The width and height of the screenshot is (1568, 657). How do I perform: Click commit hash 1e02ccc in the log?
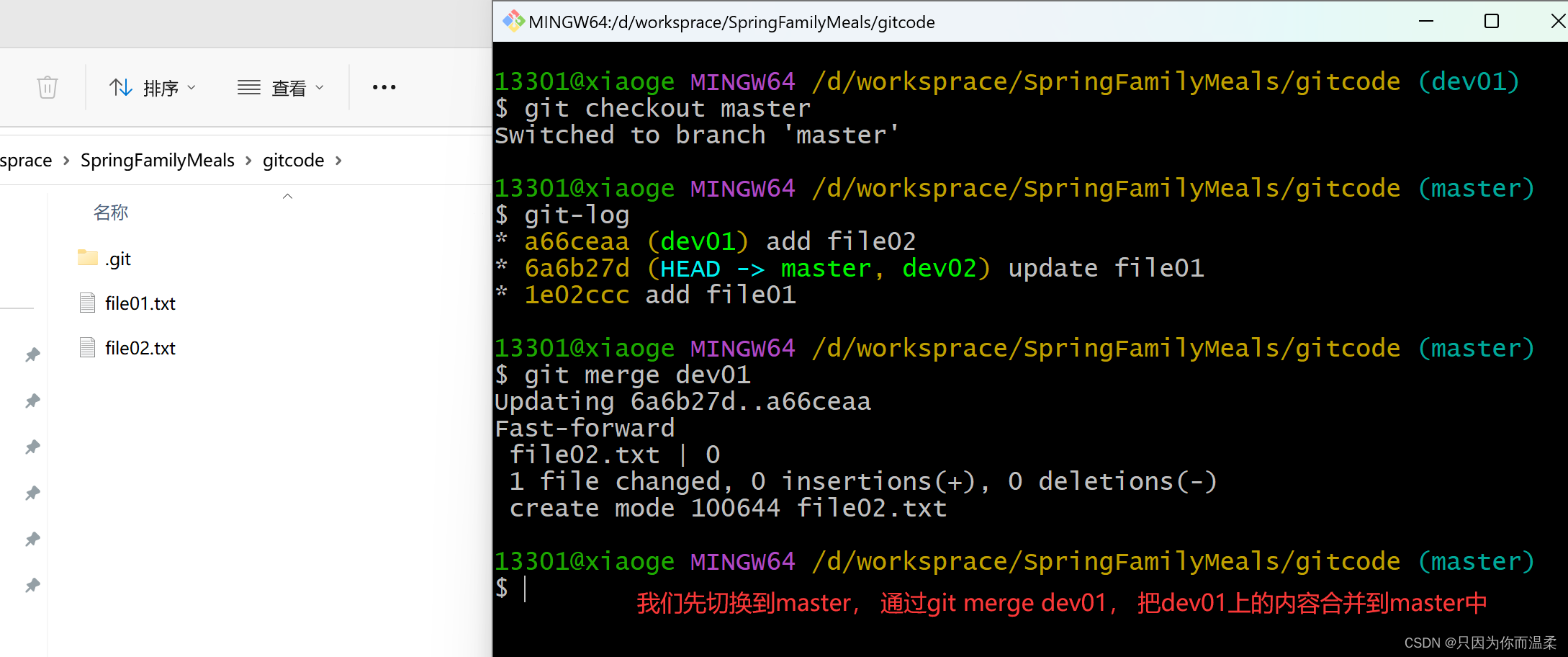[577, 295]
